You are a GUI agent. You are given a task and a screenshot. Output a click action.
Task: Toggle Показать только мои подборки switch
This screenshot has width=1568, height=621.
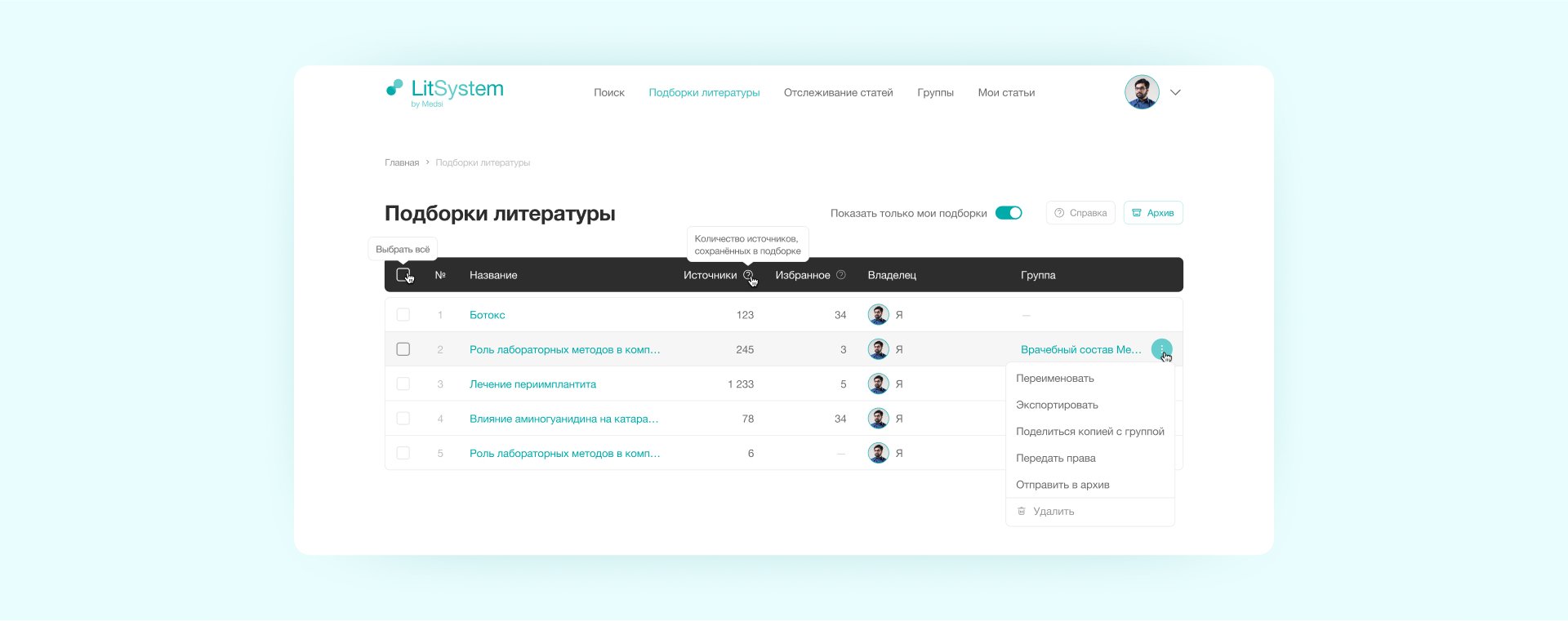tap(1009, 213)
